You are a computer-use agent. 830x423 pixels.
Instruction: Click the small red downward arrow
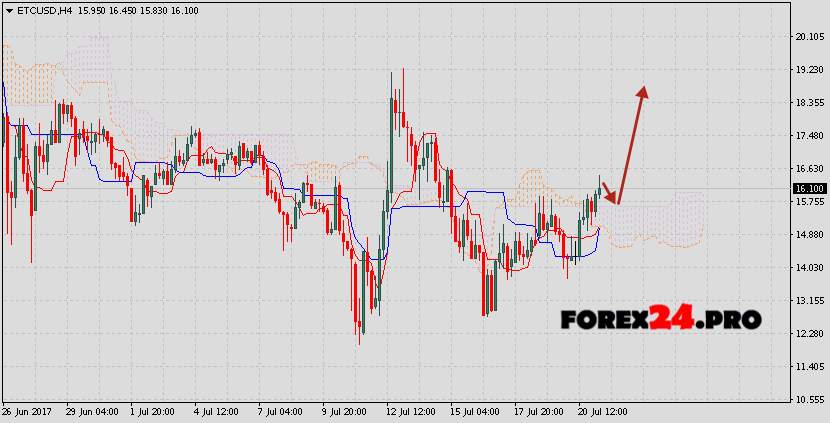tap(610, 192)
